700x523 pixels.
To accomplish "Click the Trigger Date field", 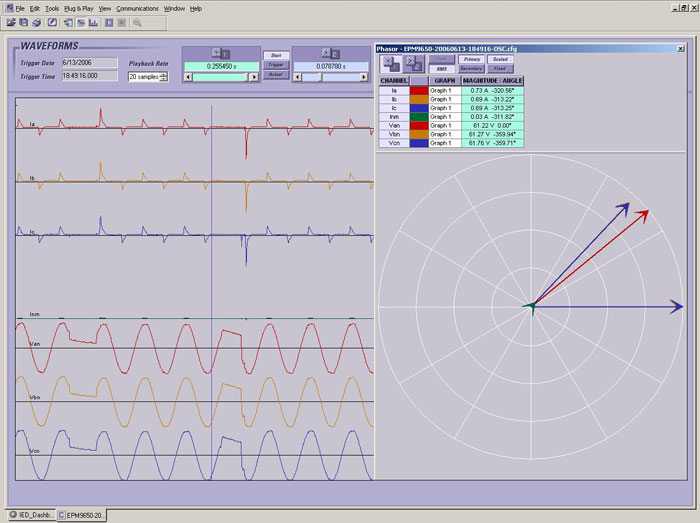I will click(x=89, y=62).
